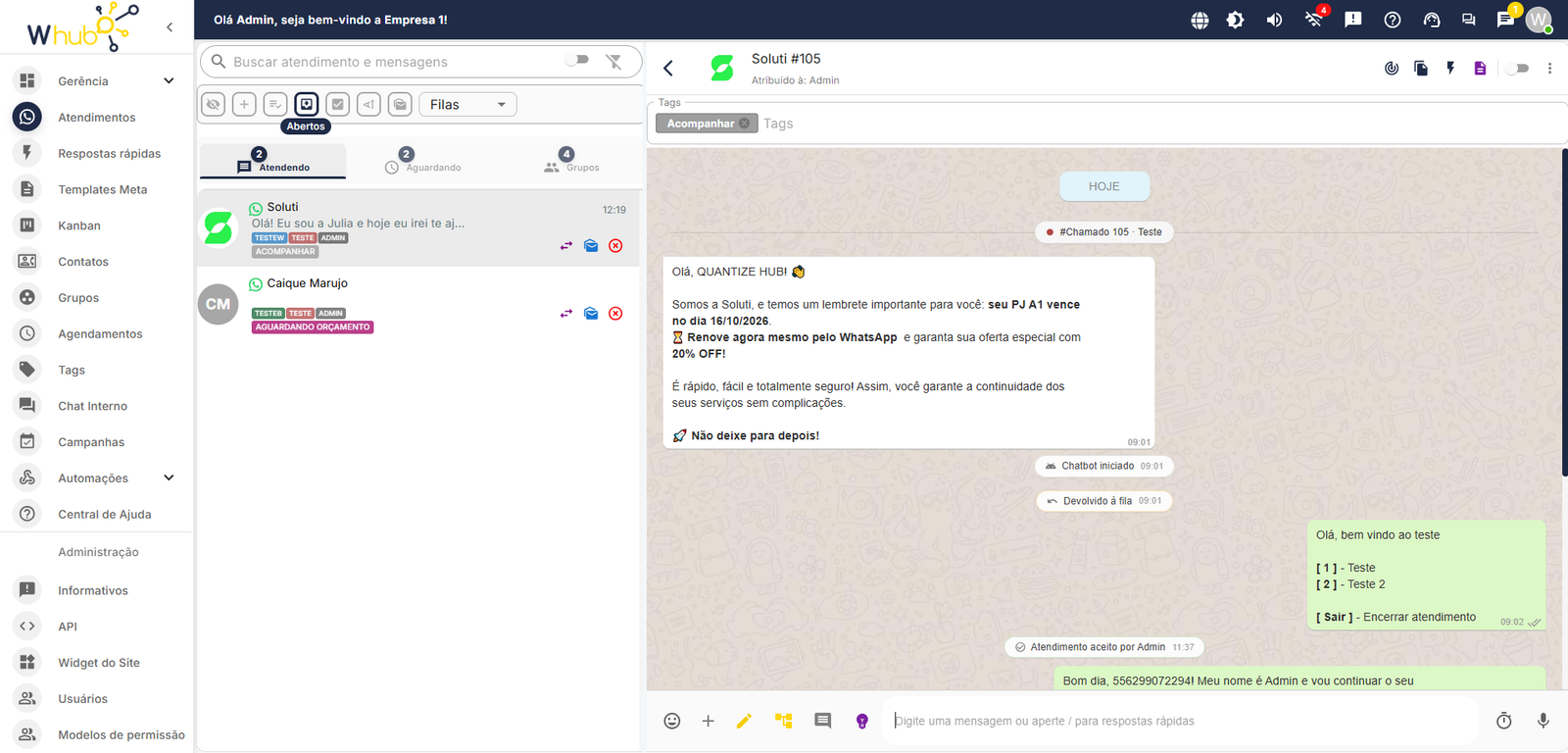Screen dimensions: 1568x753
Task: Click the speaker volume icon
Action: click(1274, 20)
